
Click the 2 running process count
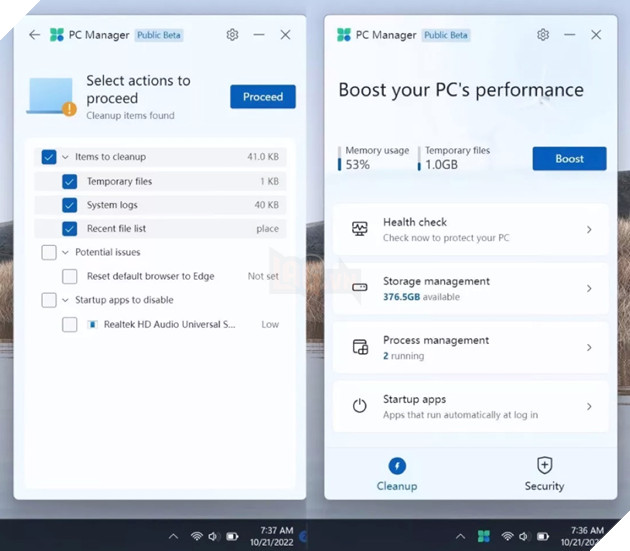tap(403, 356)
